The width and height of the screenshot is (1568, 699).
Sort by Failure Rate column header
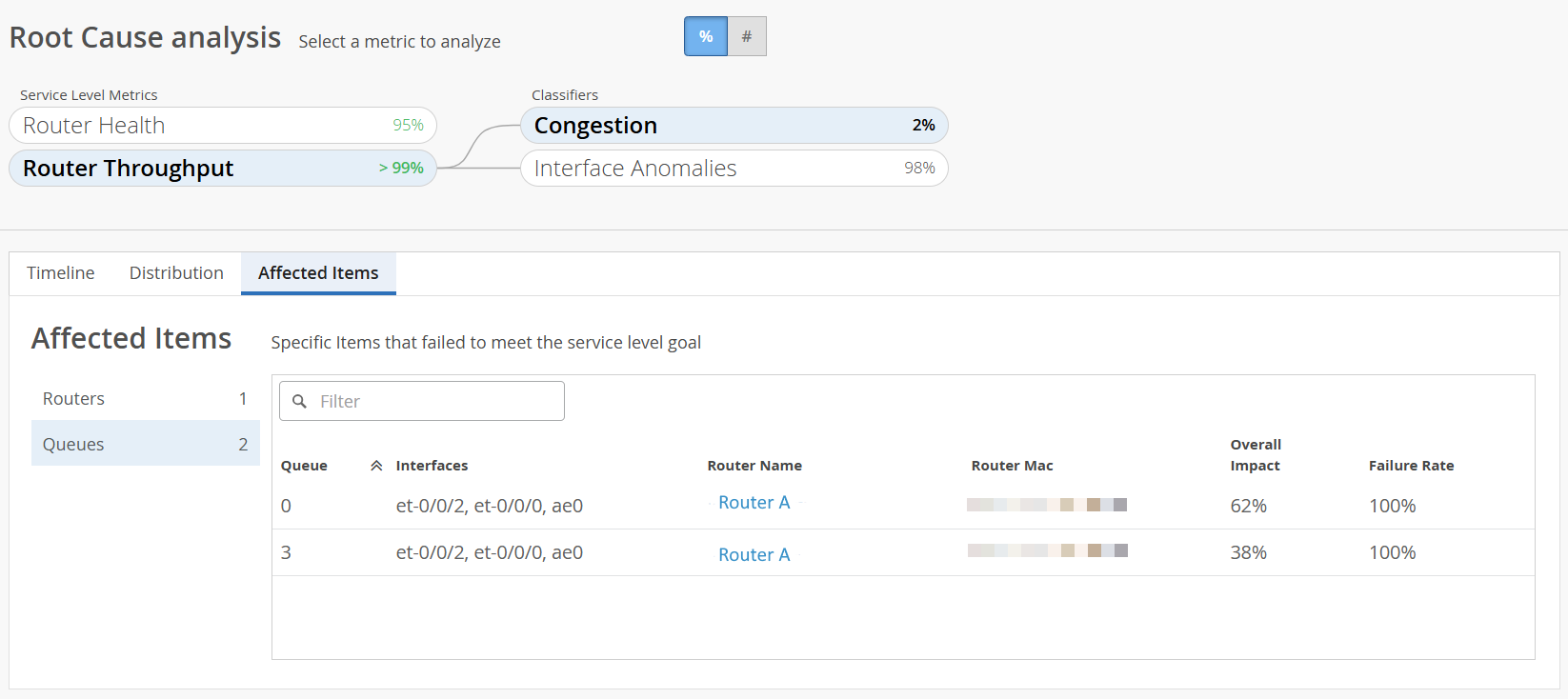point(1411,466)
